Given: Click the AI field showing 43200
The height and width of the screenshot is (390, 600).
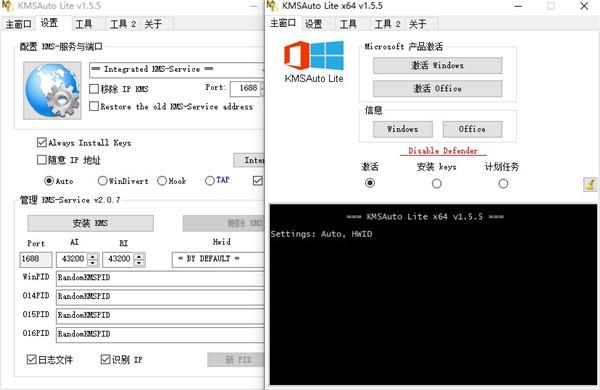Looking at the screenshot, I should 72,259.
